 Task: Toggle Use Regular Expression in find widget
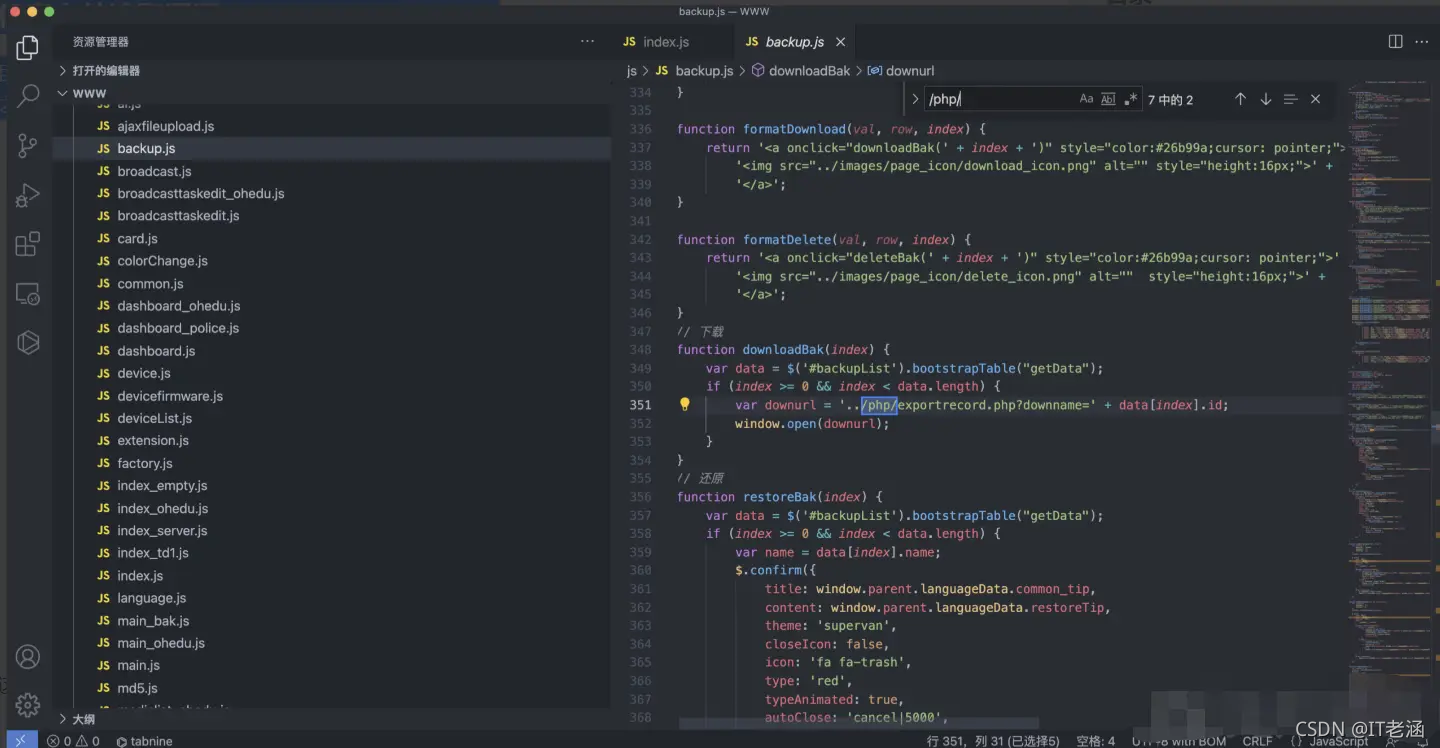pyautogui.click(x=1130, y=99)
